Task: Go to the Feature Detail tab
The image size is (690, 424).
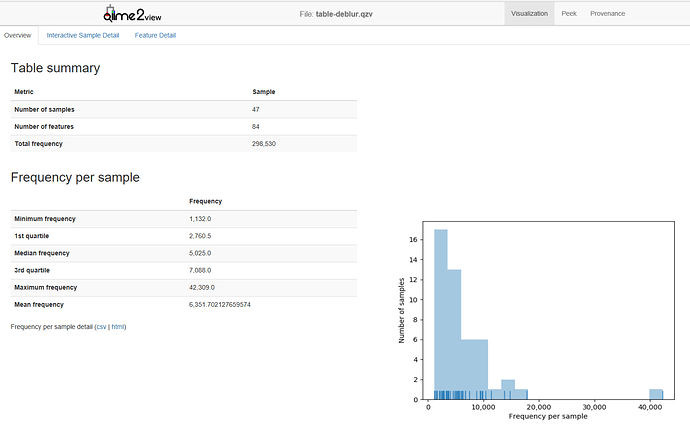Action: pos(155,35)
